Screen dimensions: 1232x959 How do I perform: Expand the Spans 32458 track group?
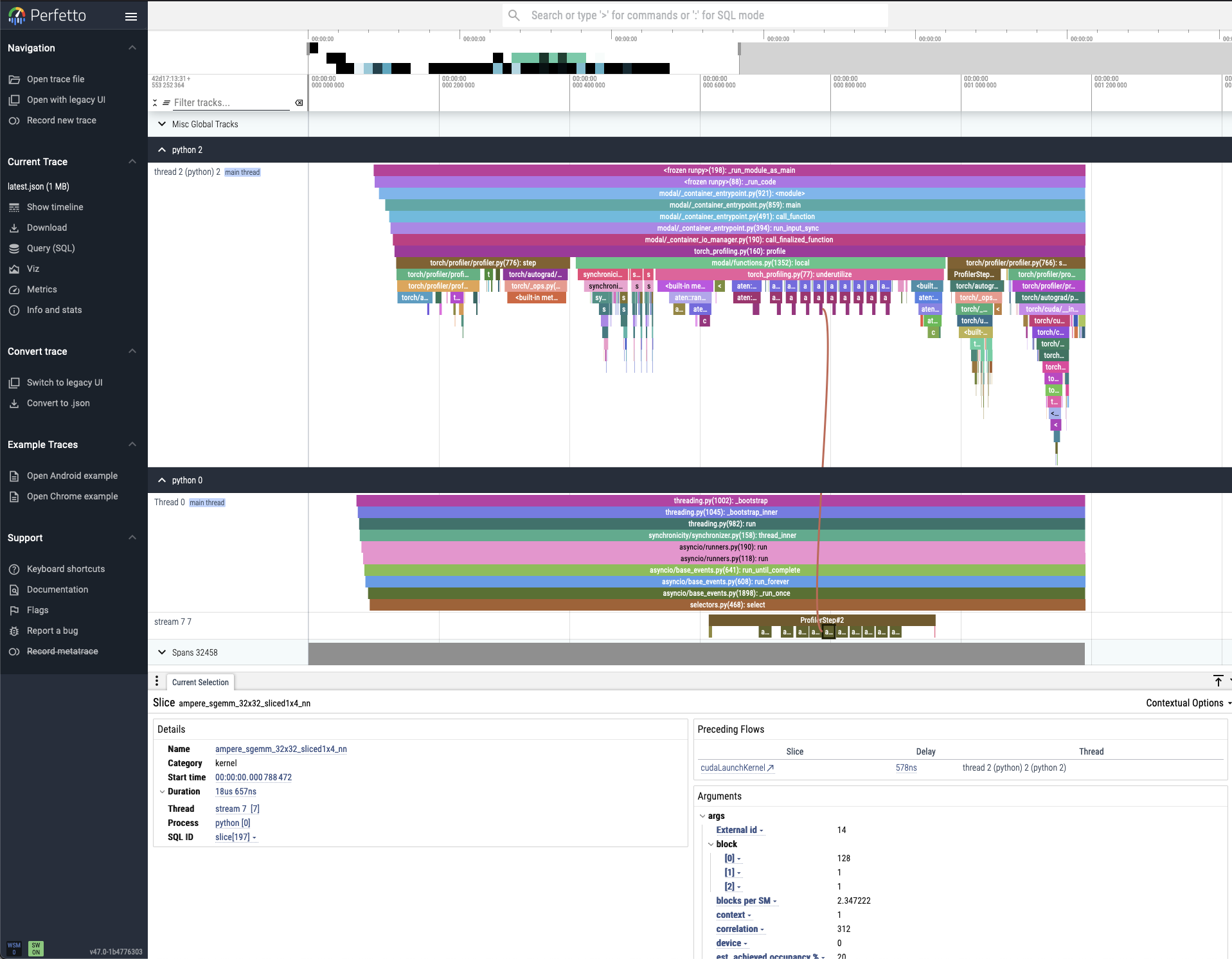pyautogui.click(x=161, y=652)
